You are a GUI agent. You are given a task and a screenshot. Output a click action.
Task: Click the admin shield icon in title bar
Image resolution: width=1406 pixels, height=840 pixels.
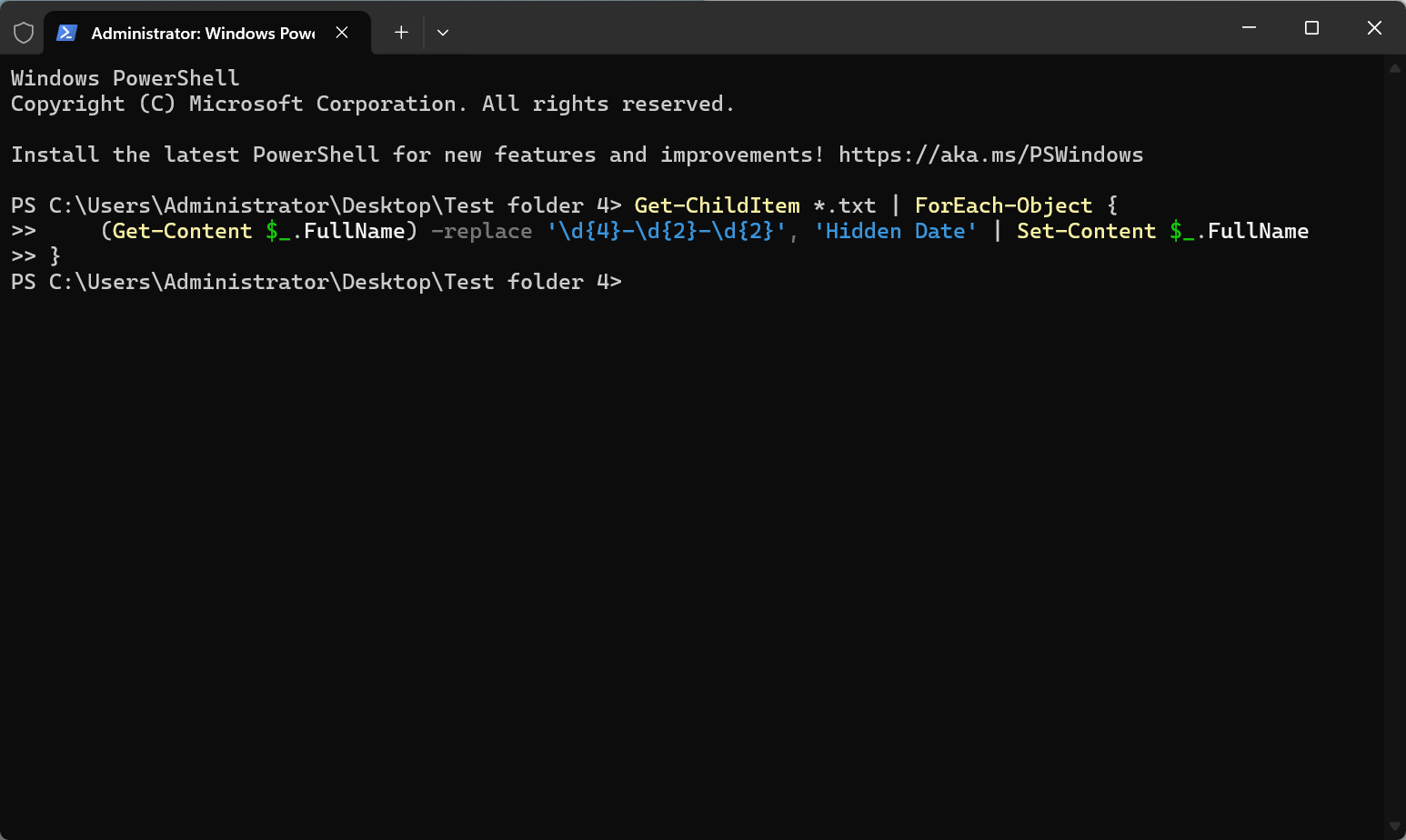pos(24,33)
